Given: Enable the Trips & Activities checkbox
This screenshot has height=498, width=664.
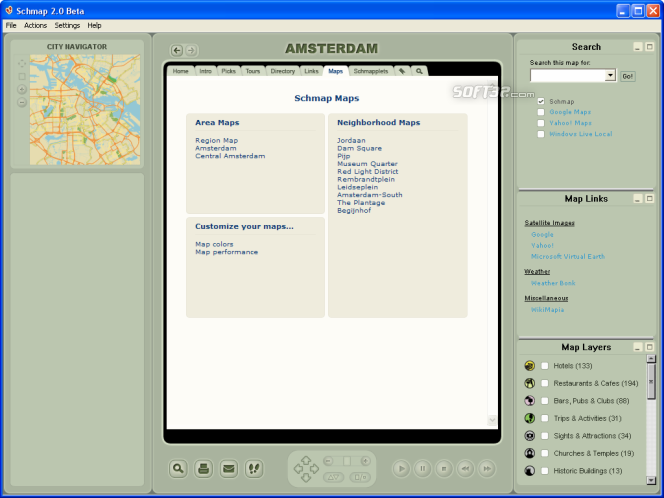Looking at the screenshot, I should [x=545, y=418].
